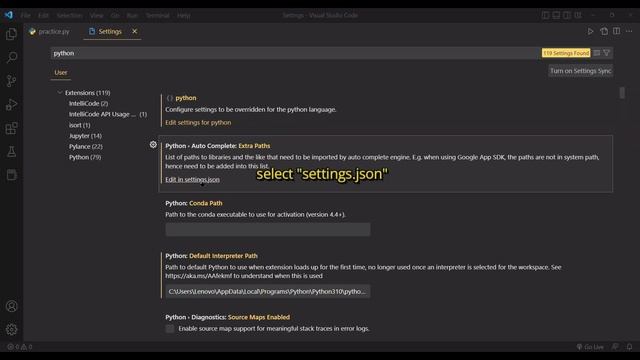Open the Run and Debug view
640x360 pixels.
(x=11, y=104)
